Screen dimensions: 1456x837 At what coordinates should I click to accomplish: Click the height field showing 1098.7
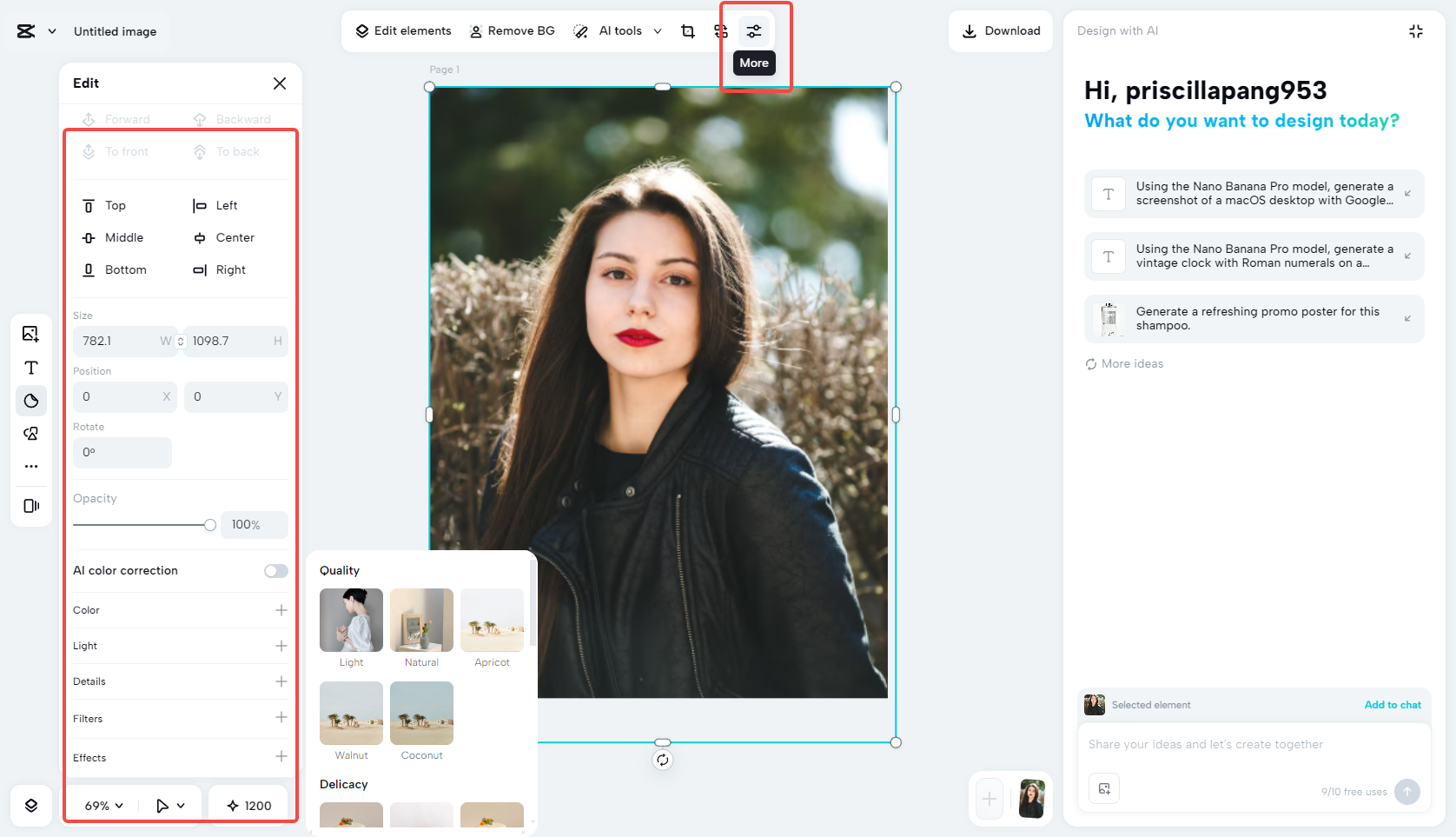[236, 342]
